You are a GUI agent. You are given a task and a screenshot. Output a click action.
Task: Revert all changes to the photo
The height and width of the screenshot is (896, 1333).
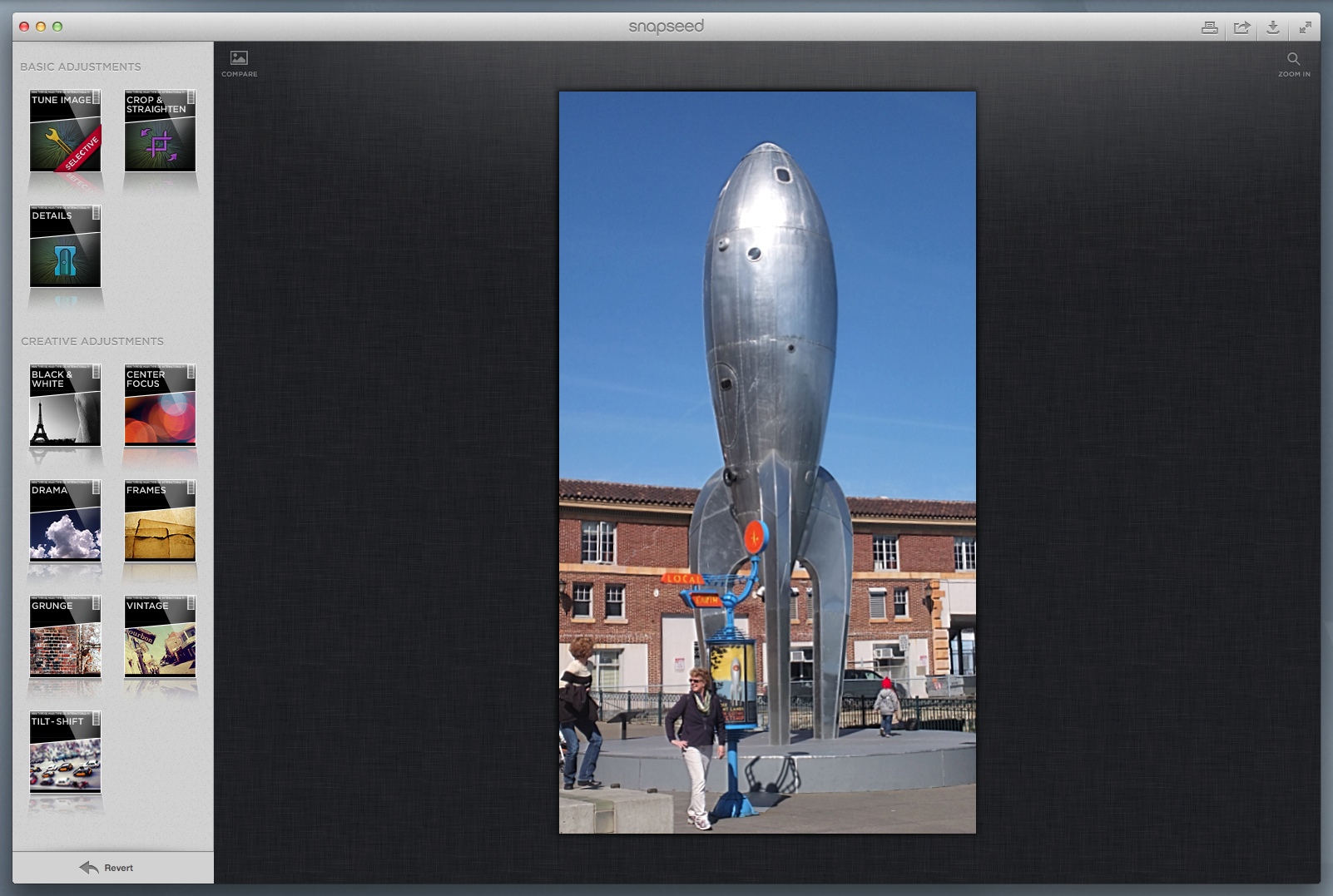pyautogui.click(x=107, y=868)
